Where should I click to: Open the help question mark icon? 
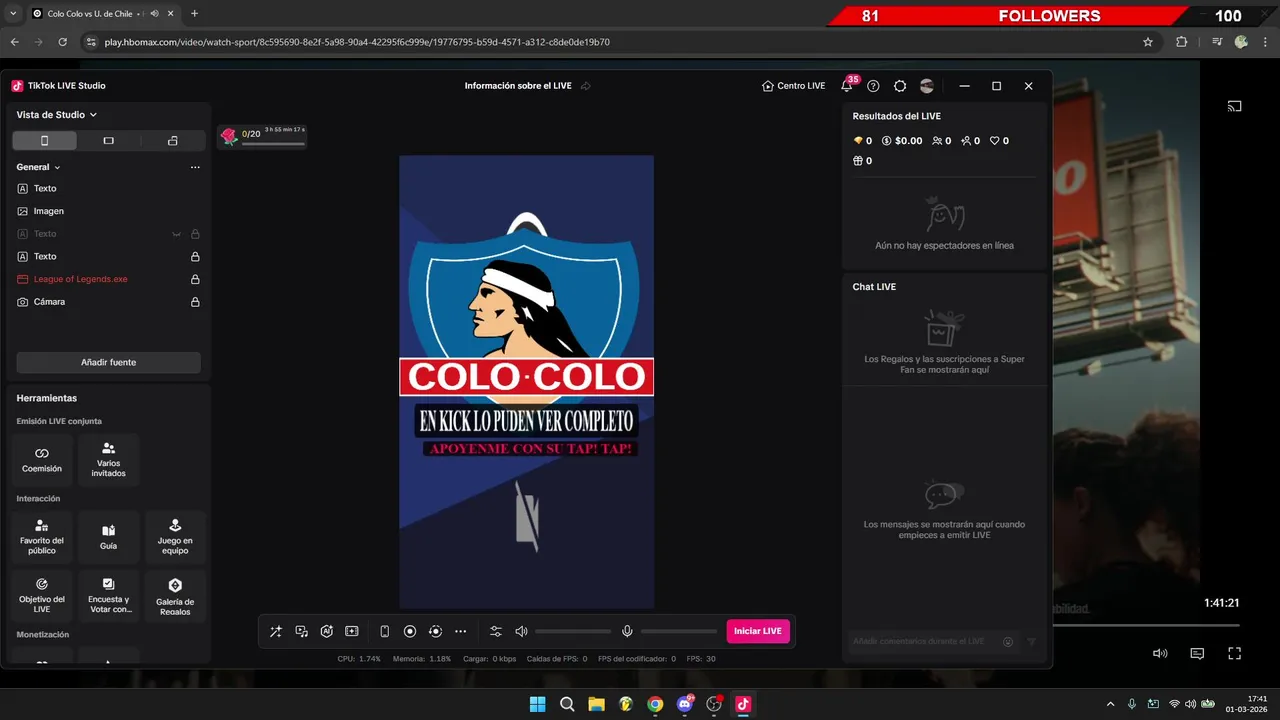pos(873,86)
